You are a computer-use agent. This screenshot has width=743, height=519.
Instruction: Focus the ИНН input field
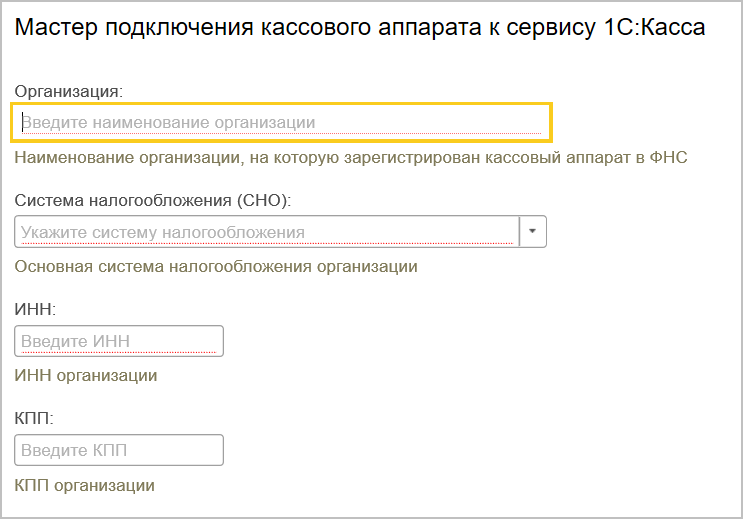point(119,341)
